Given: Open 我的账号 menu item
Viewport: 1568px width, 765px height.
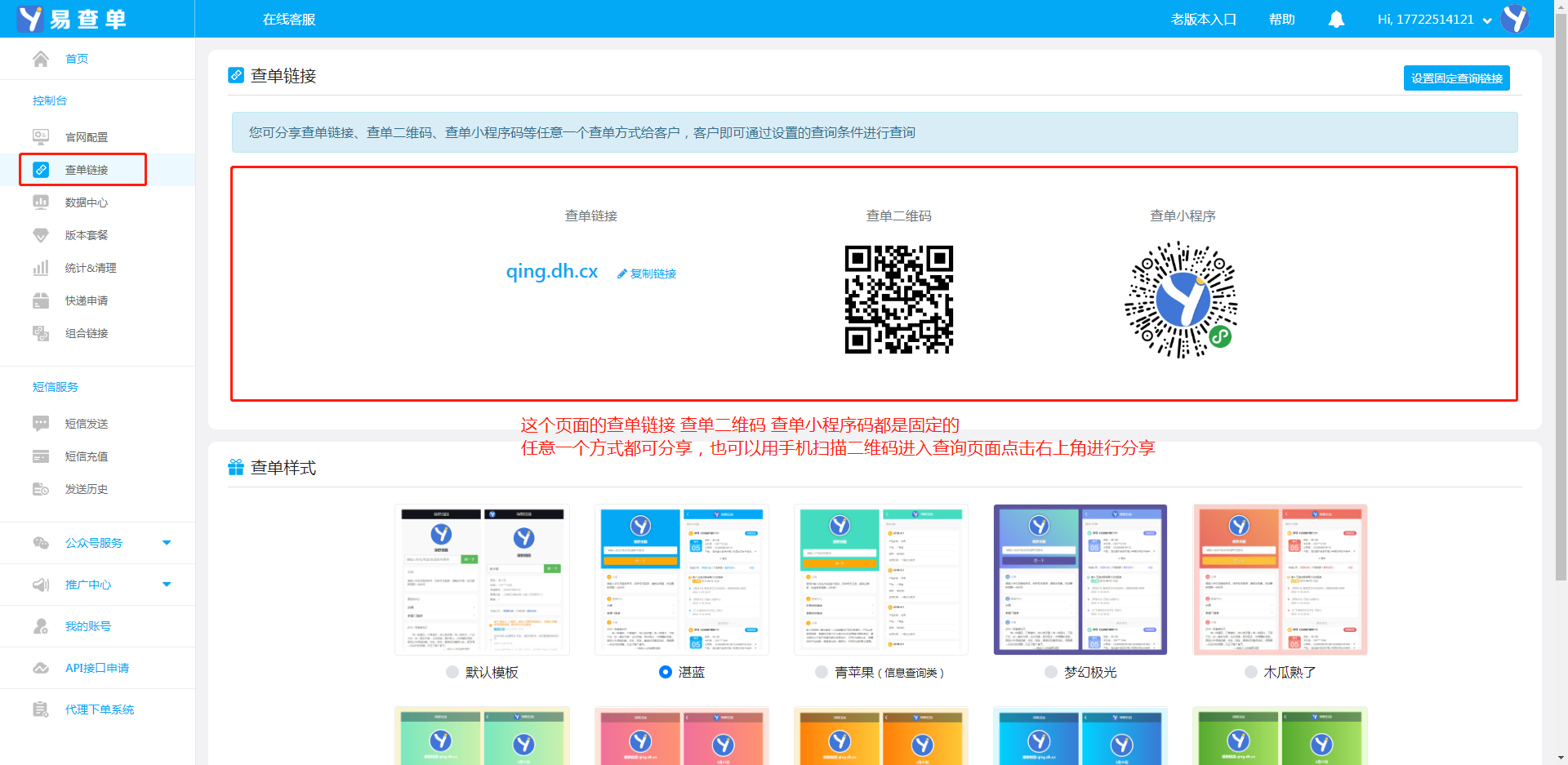Looking at the screenshot, I should pyautogui.click(x=88, y=626).
